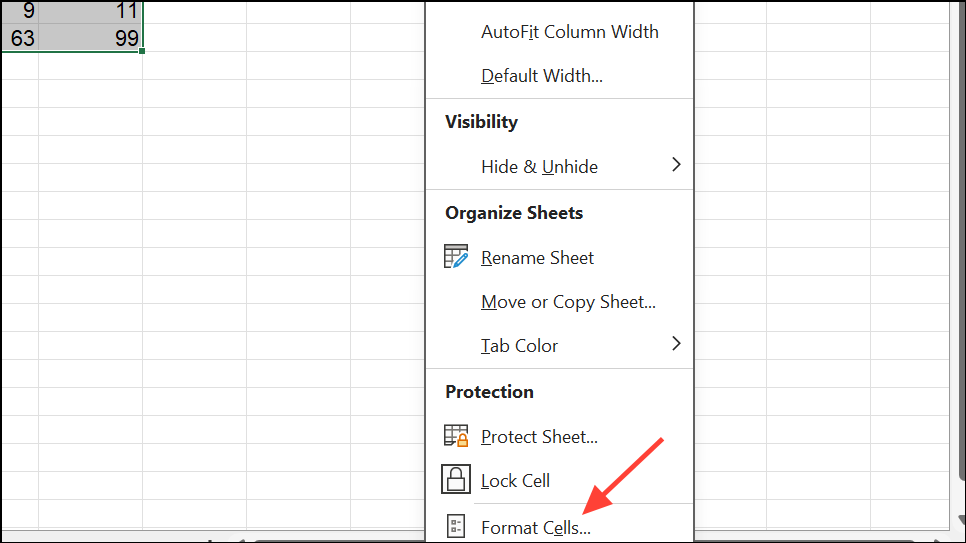Choose AutoFit Column Width

[569, 32]
